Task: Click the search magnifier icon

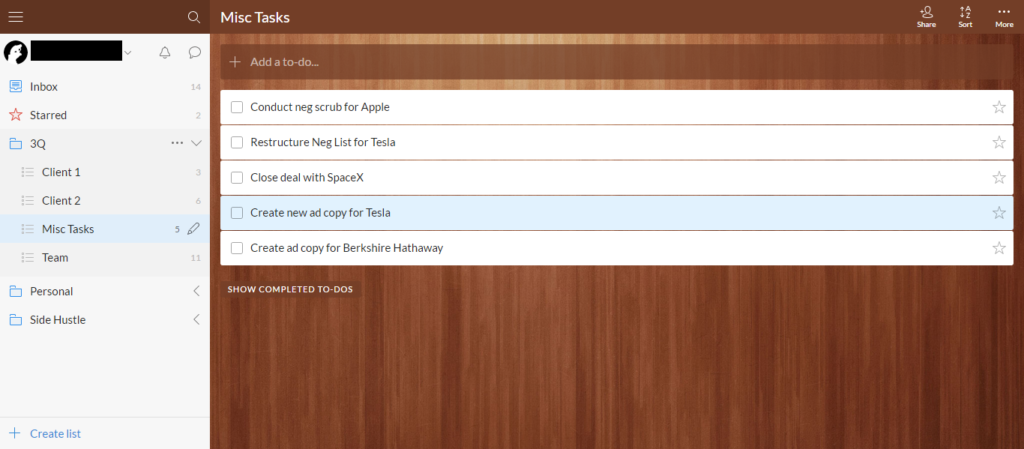Action: point(193,17)
